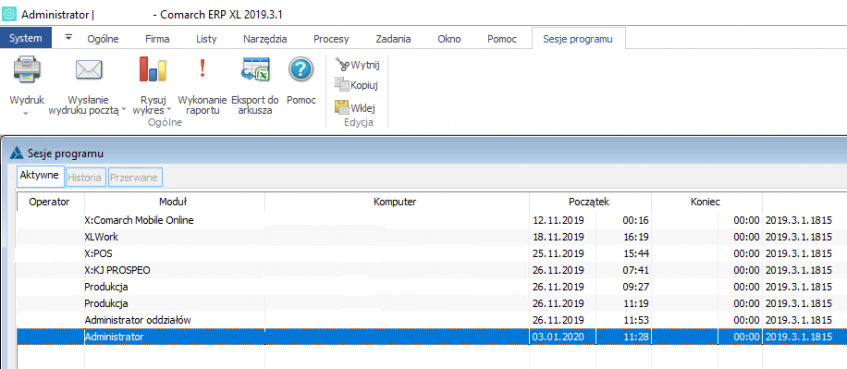Switch to the Historia tab

pos(85,177)
